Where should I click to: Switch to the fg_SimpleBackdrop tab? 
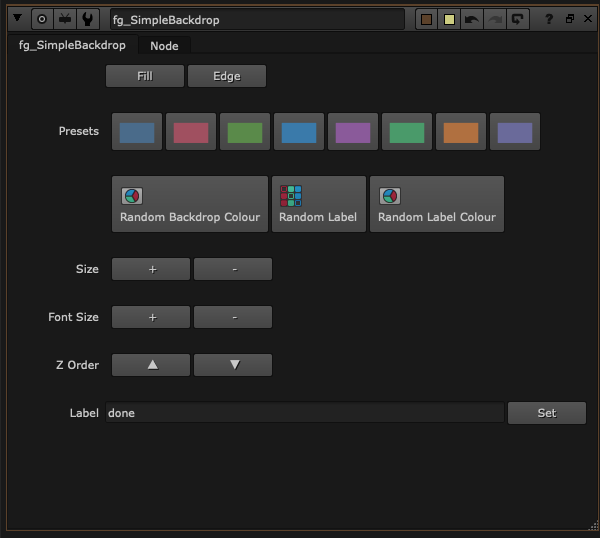pos(72,45)
